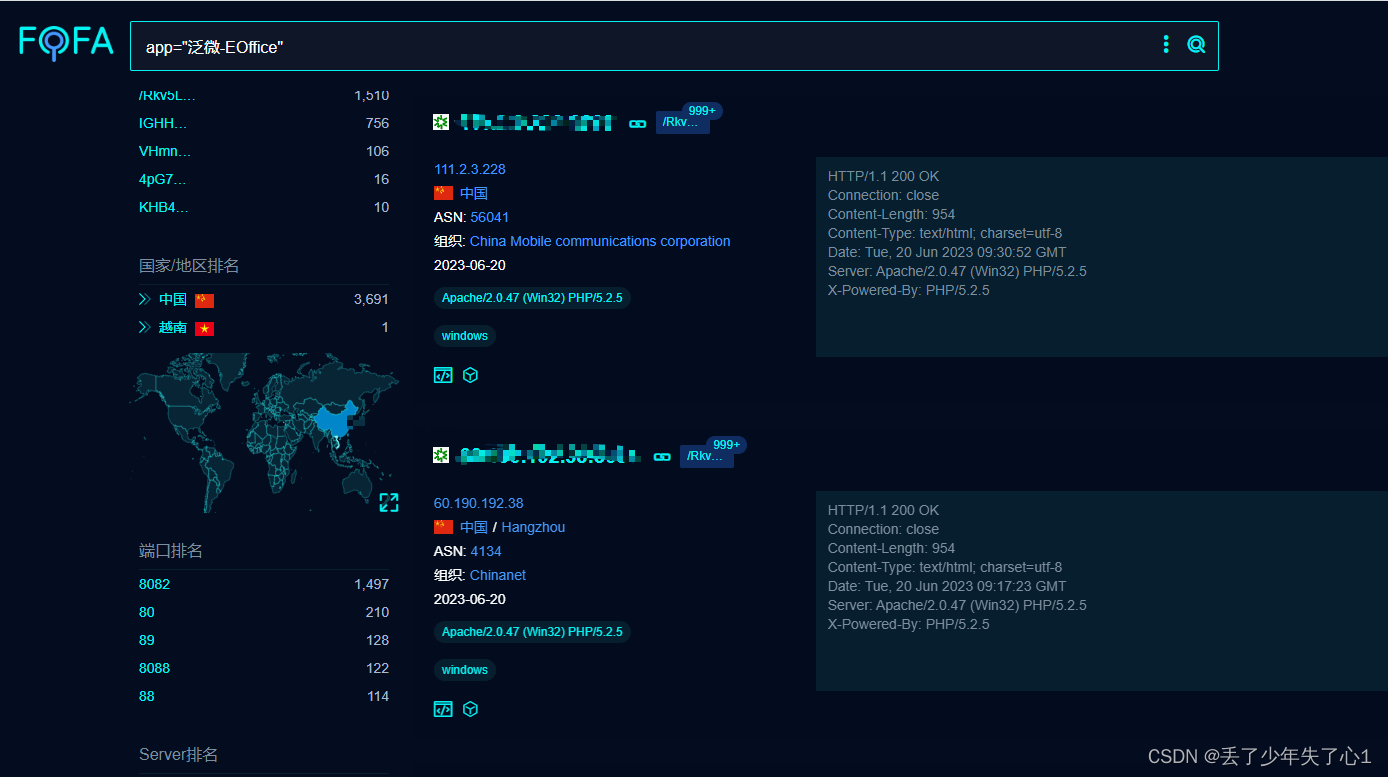This screenshot has height=777, width=1388.
Task: Select the VHmn... ranking entry
Action: pos(164,151)
